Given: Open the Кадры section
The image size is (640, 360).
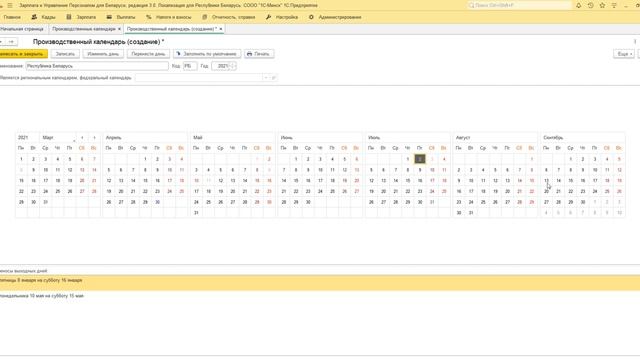Looking at the screenshot, I should click(43, 17).
